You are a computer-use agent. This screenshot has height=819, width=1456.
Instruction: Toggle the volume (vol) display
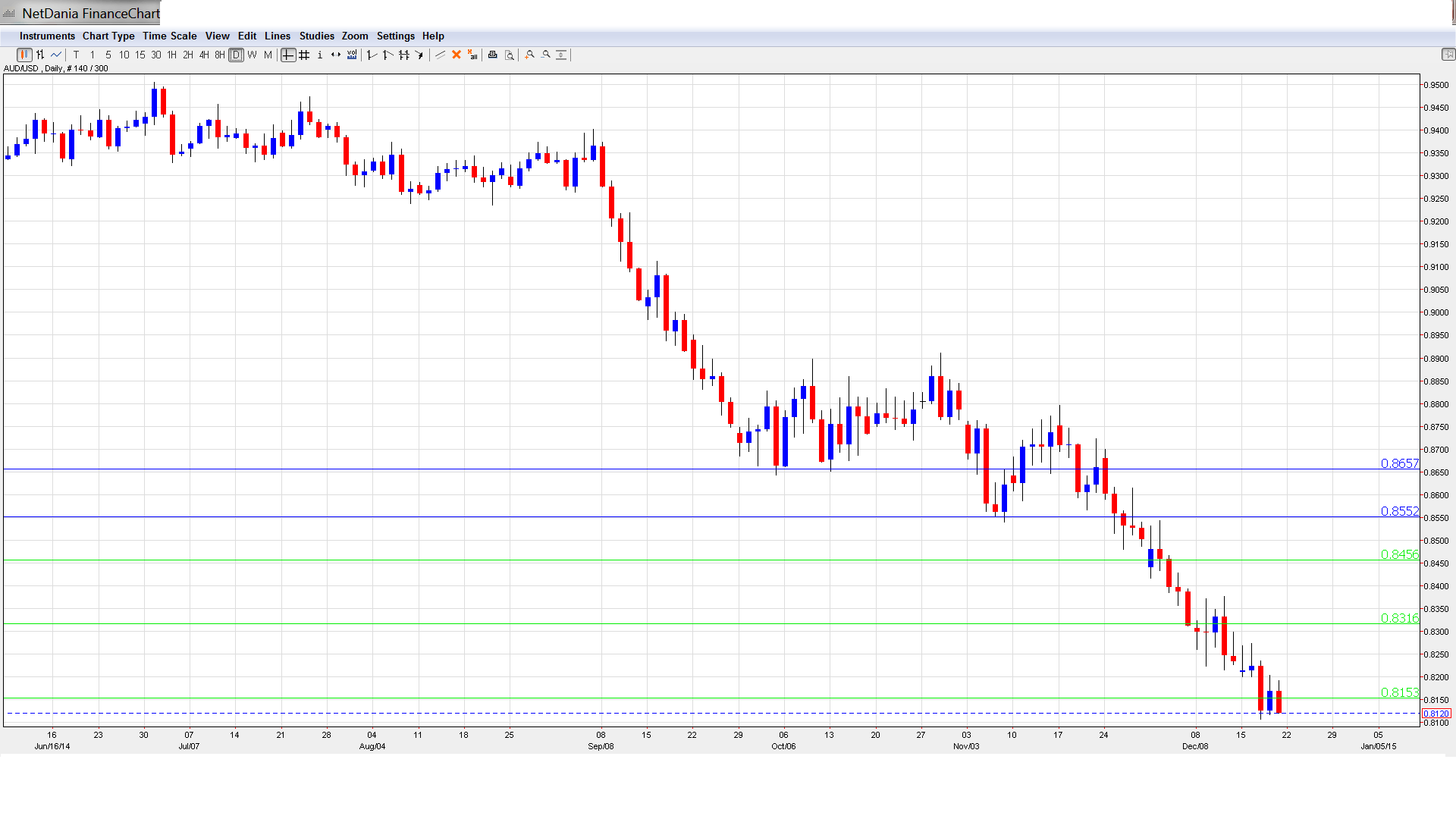(x=352, y=55)
